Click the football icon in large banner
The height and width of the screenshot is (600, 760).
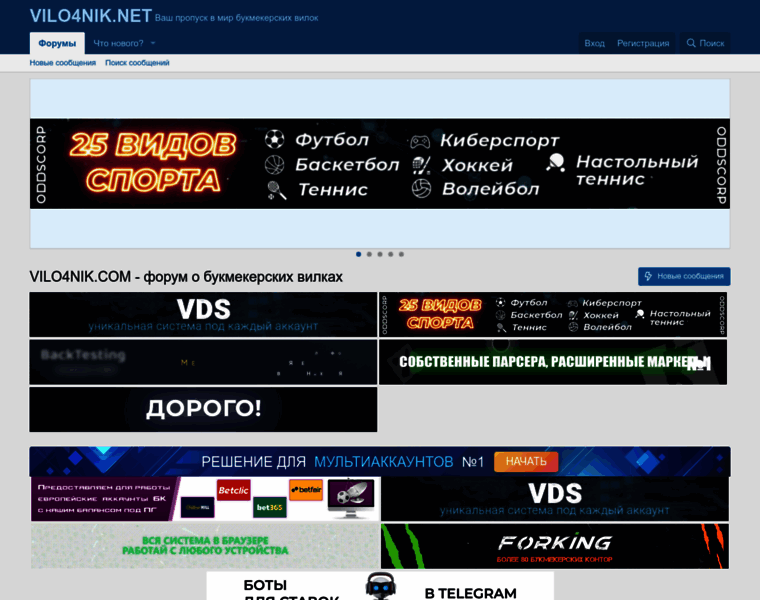point(274,139)
